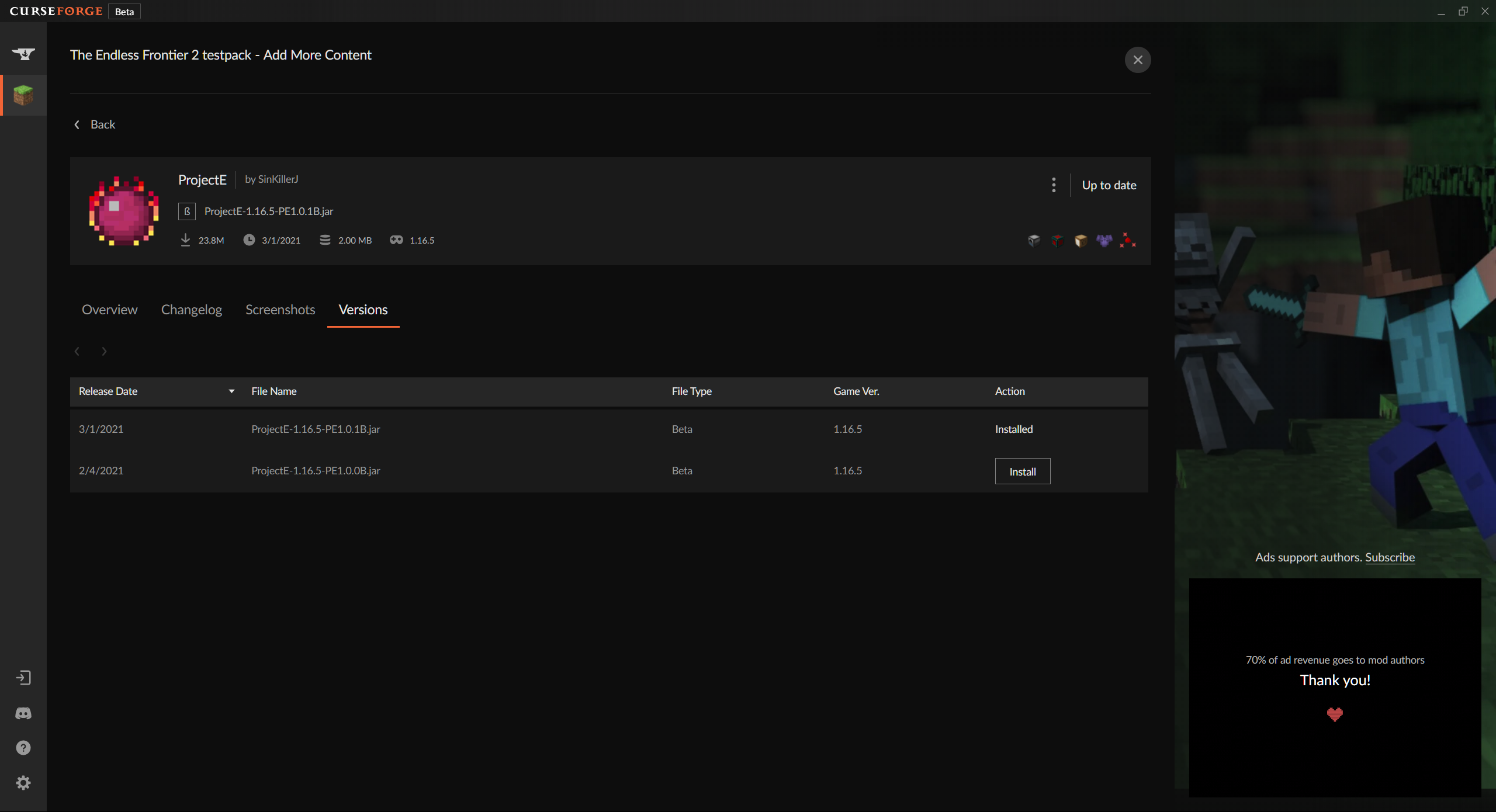This screenshot has width=1496, height=812.
Task: Open settings gear in sidebar
Action: click(23, 783)
